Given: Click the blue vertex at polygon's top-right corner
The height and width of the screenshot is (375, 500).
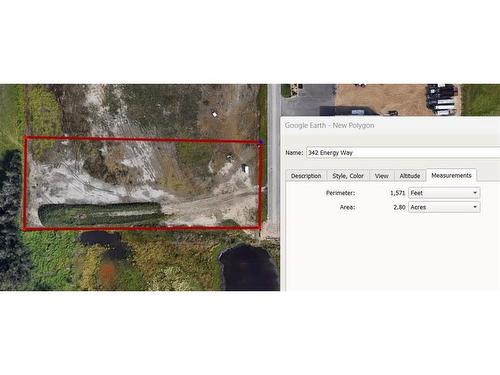Looking at the screenshot, I should [x=260, y=142].
